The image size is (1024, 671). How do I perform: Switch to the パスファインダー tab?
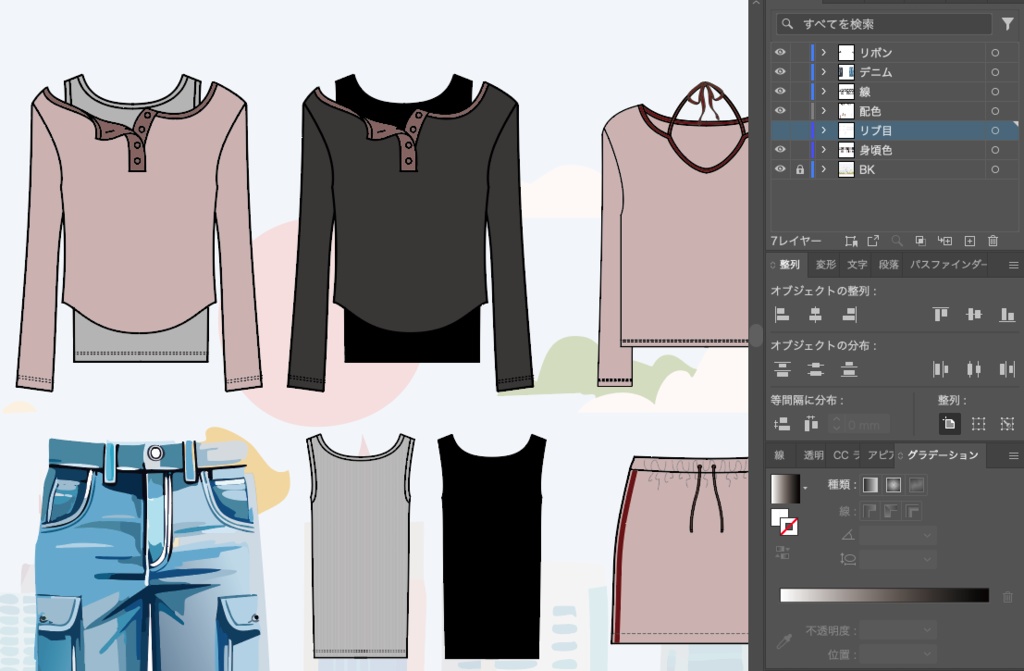948,265
